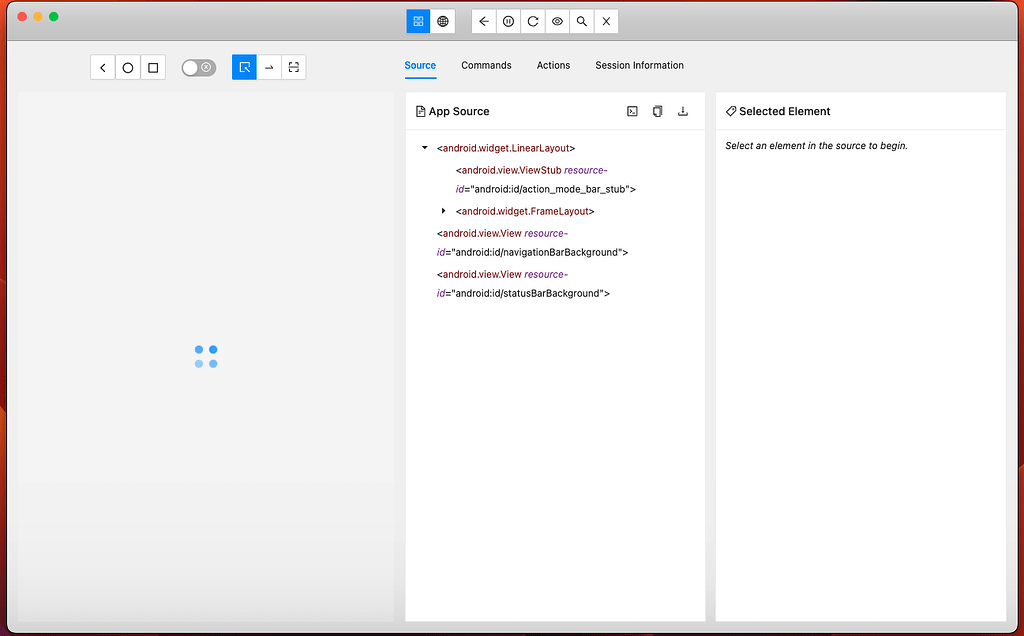Open the element search magnifier icon
The image size is (1024, 636).
tap(581, 21)
